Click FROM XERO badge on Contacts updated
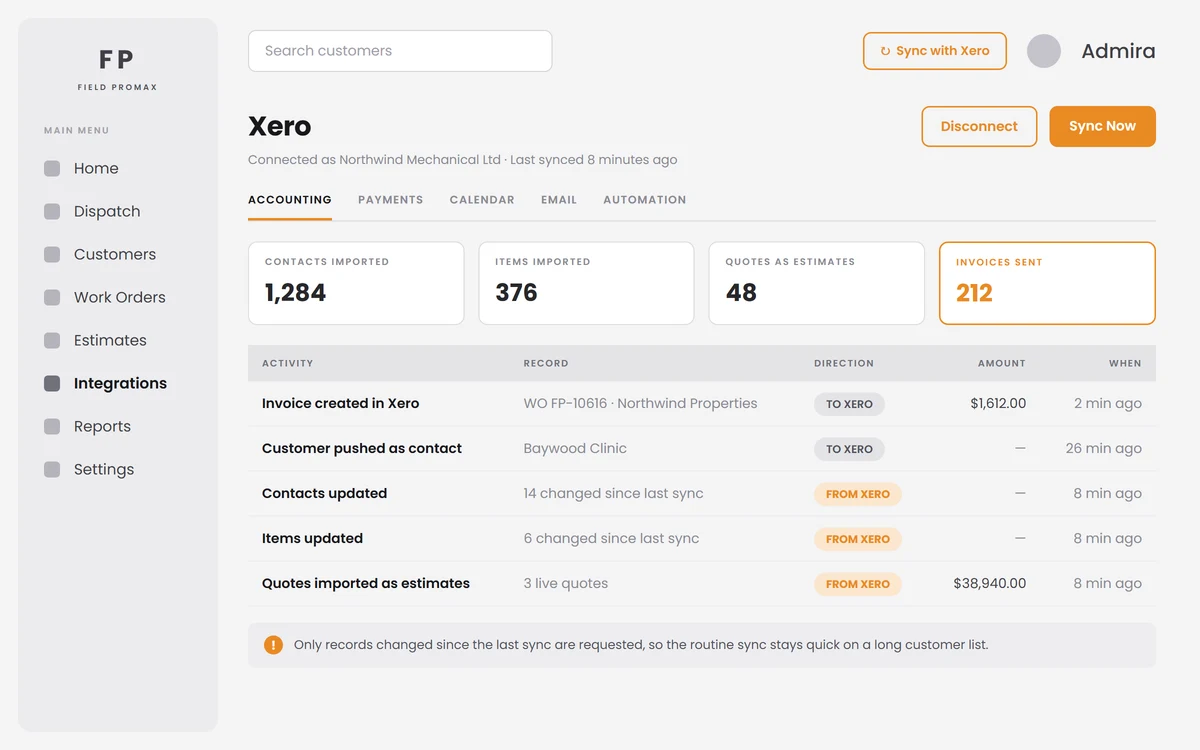The image size is (1200, 750). pos(858,494)
